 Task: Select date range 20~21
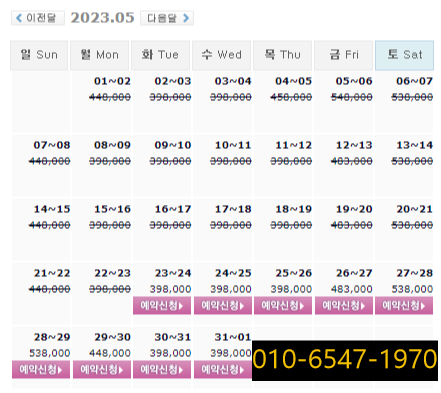tap(414, 209)
